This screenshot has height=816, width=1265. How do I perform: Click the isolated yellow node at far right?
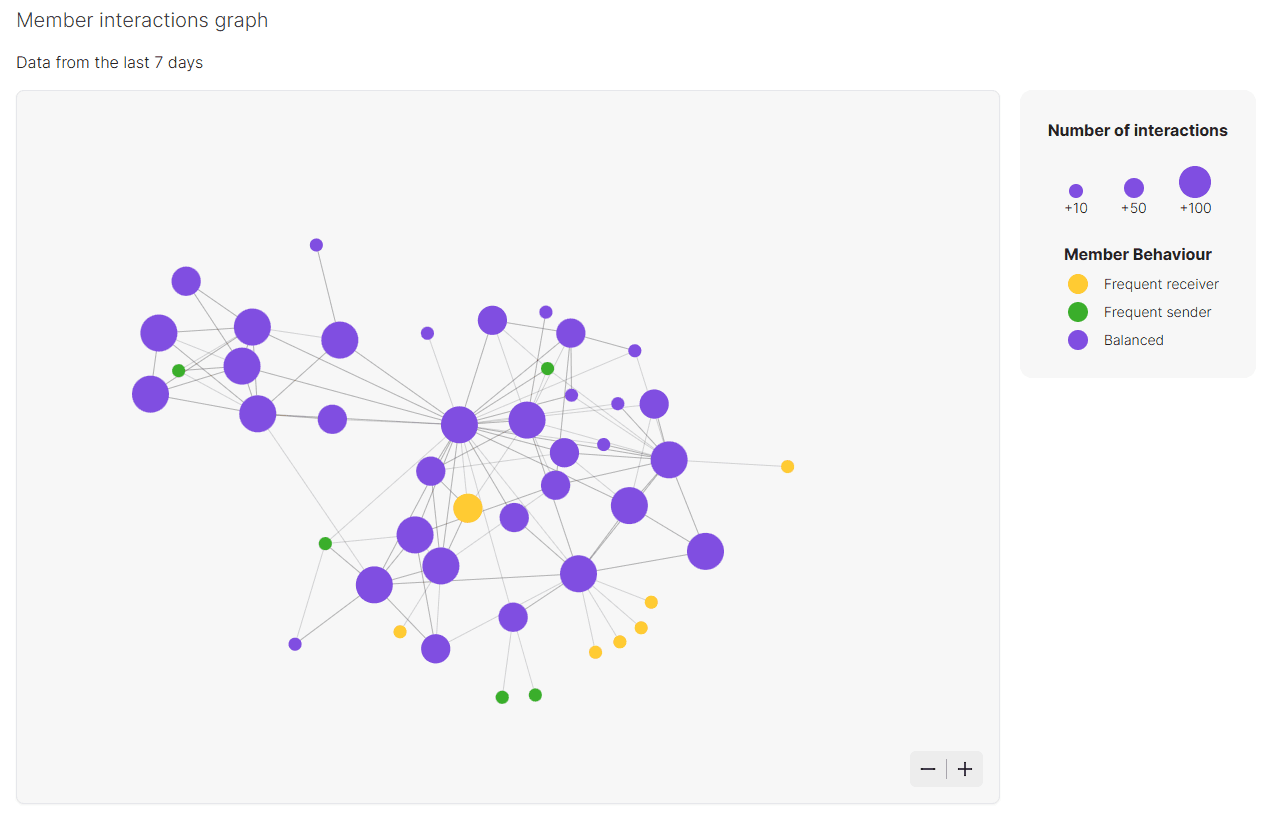point(788,467)
